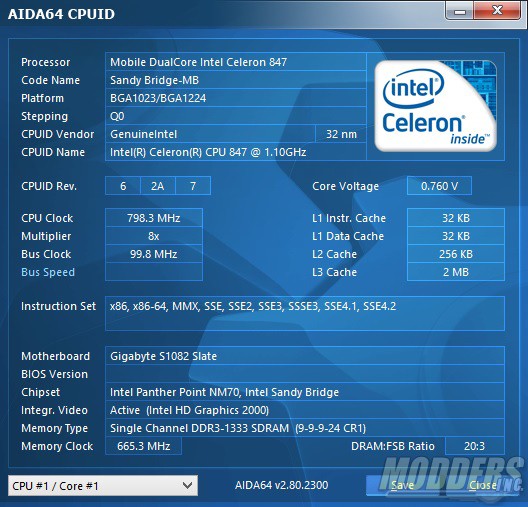Click the Bus Speed label link
The width and height of the screenshot is (528, 507).
coord(48,272)
